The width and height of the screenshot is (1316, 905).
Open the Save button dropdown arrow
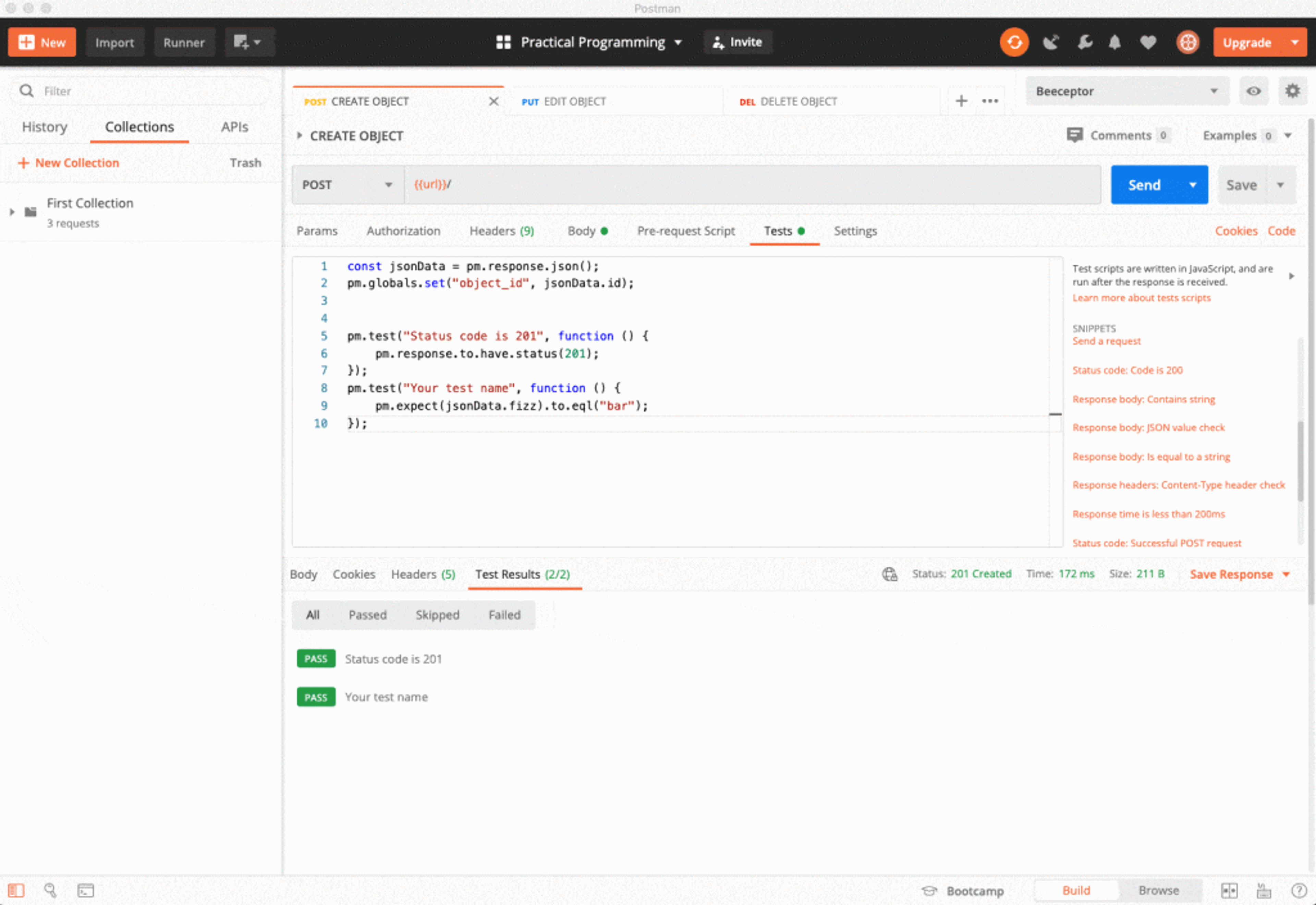point(1280,184)
